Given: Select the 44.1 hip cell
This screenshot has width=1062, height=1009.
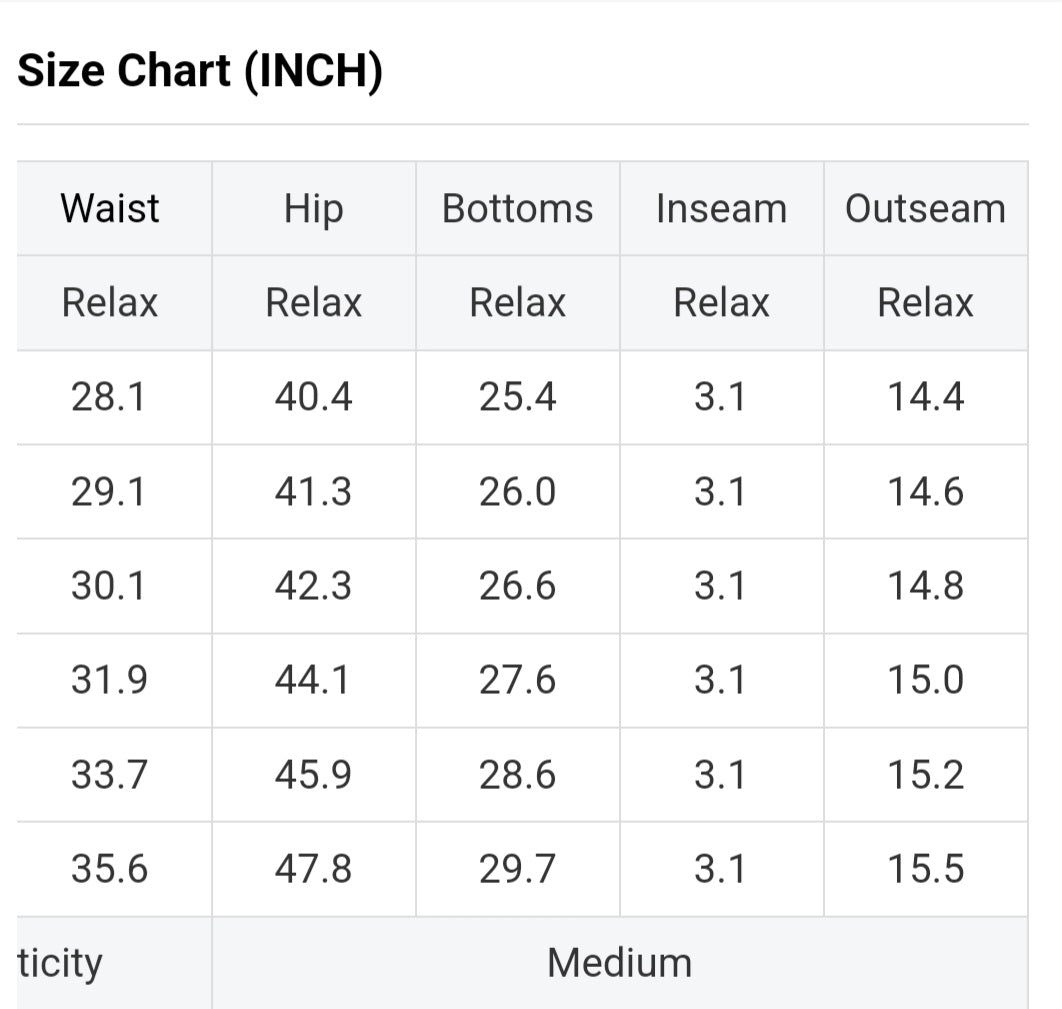Looking at the screenshot, I should [x=313, y=680].
